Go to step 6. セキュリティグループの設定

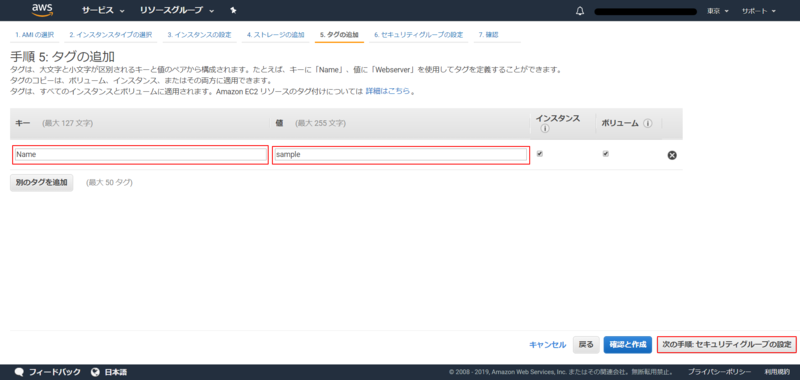(x=418, y=35)
